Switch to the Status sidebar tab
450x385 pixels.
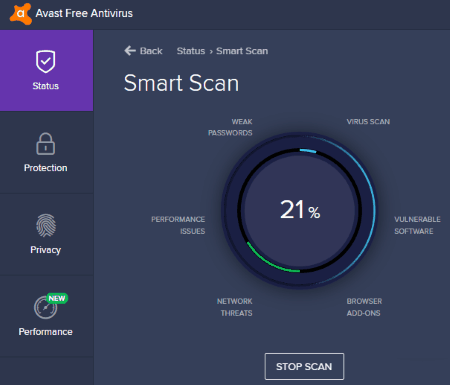coord(46,70)
